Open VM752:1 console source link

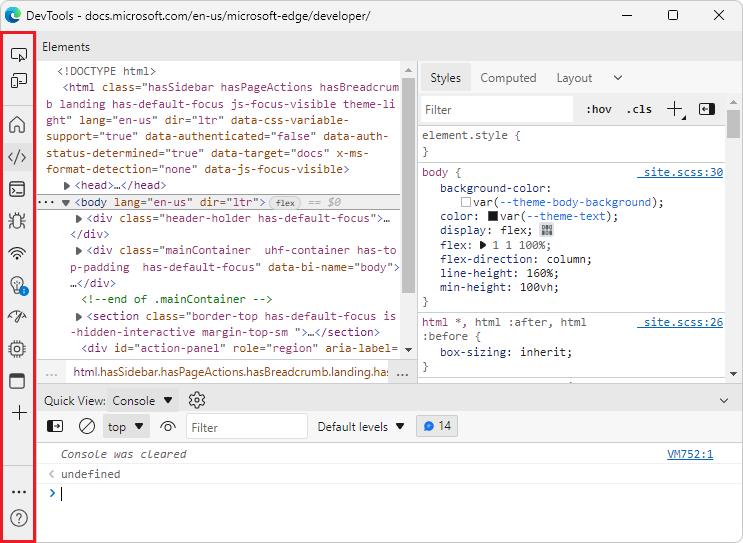(690, 454)
